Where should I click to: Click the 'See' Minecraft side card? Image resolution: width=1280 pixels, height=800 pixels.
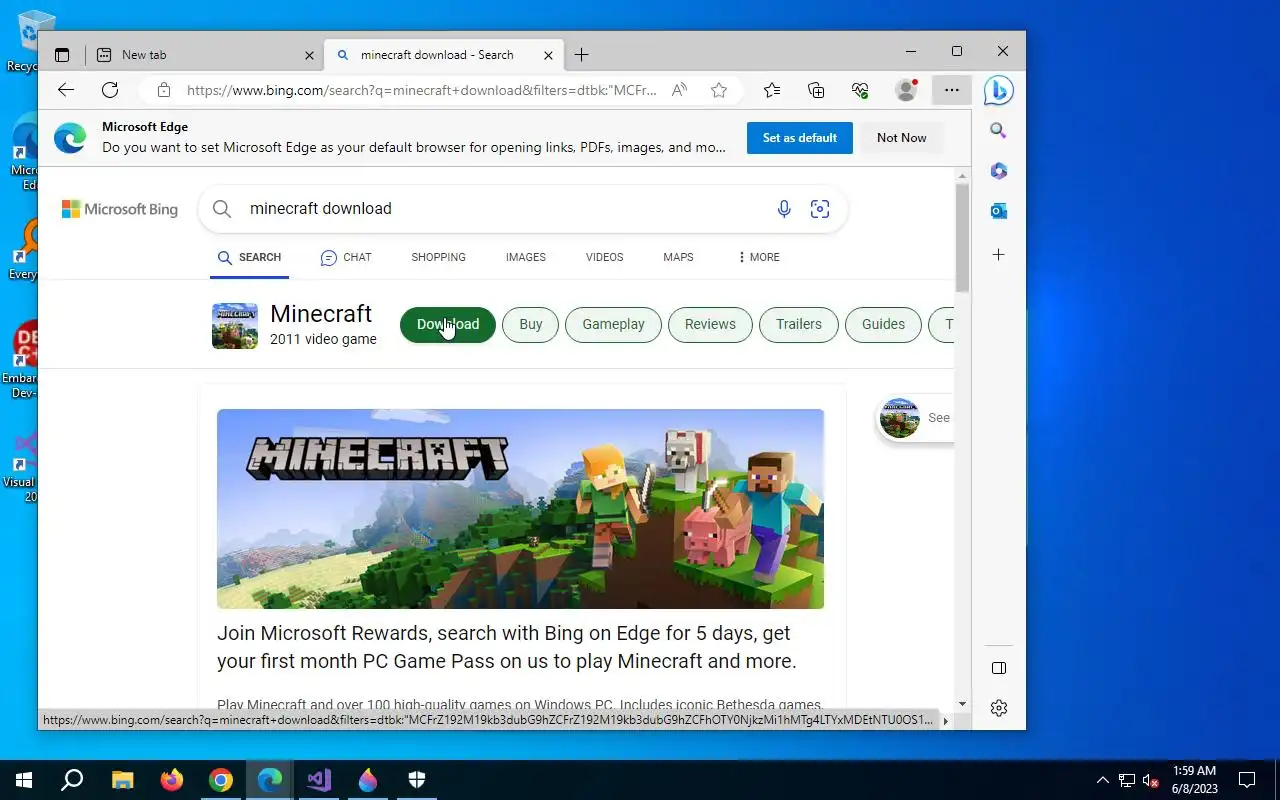coord(916,418)
